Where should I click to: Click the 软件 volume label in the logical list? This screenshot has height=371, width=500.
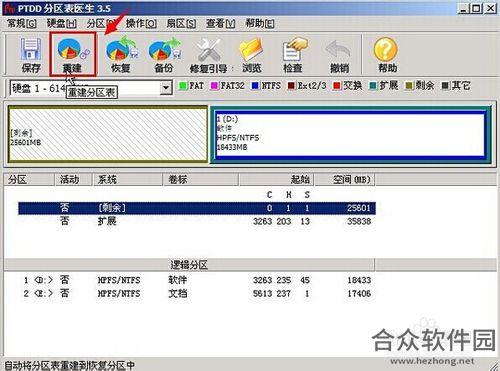pos(178,280)
